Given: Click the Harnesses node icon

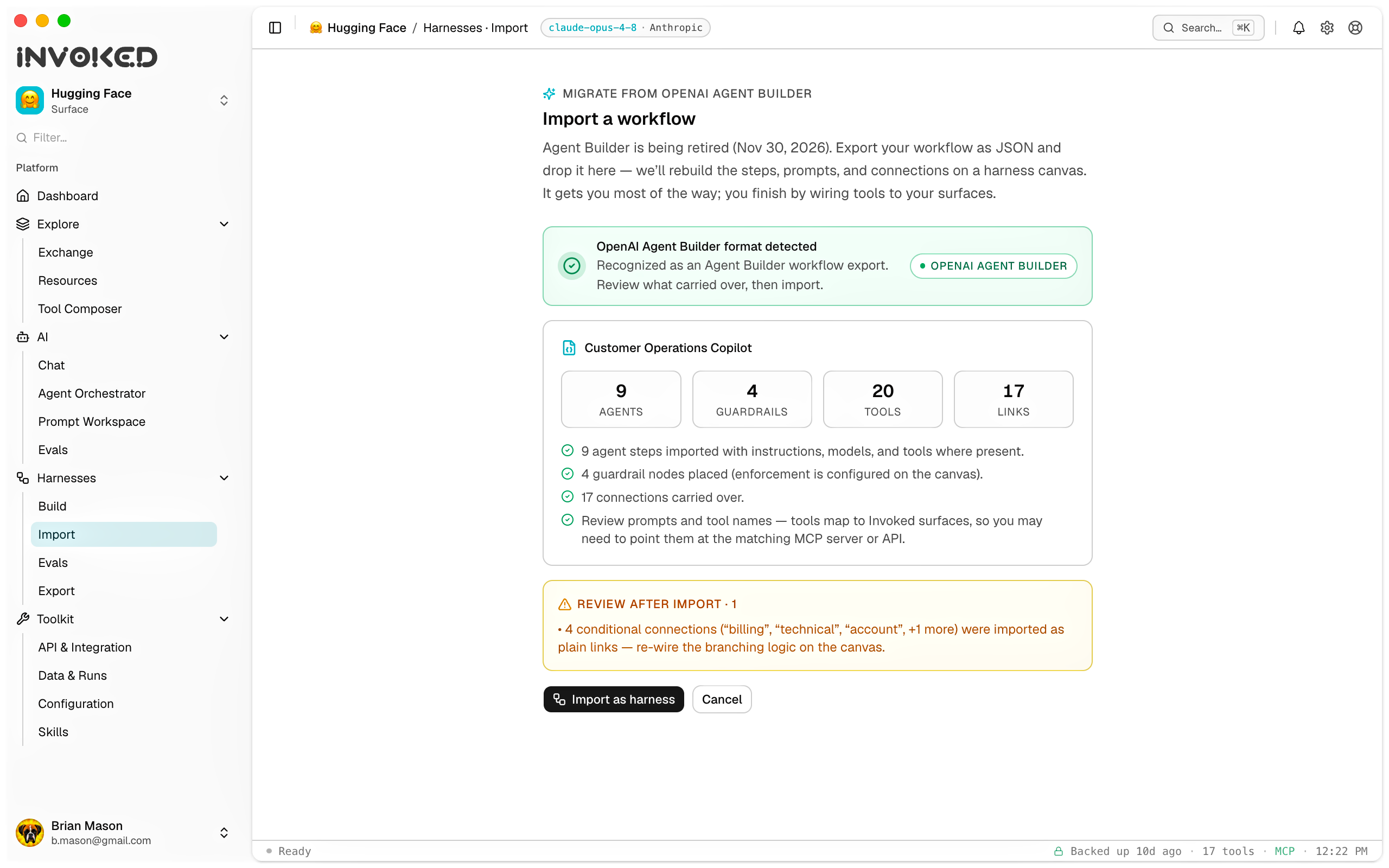Looking at the screenshot, I should (22, 477).
